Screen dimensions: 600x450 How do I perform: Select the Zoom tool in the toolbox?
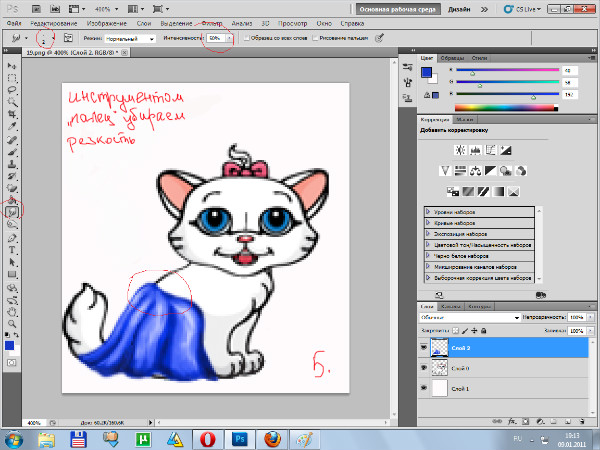[12, 324]
